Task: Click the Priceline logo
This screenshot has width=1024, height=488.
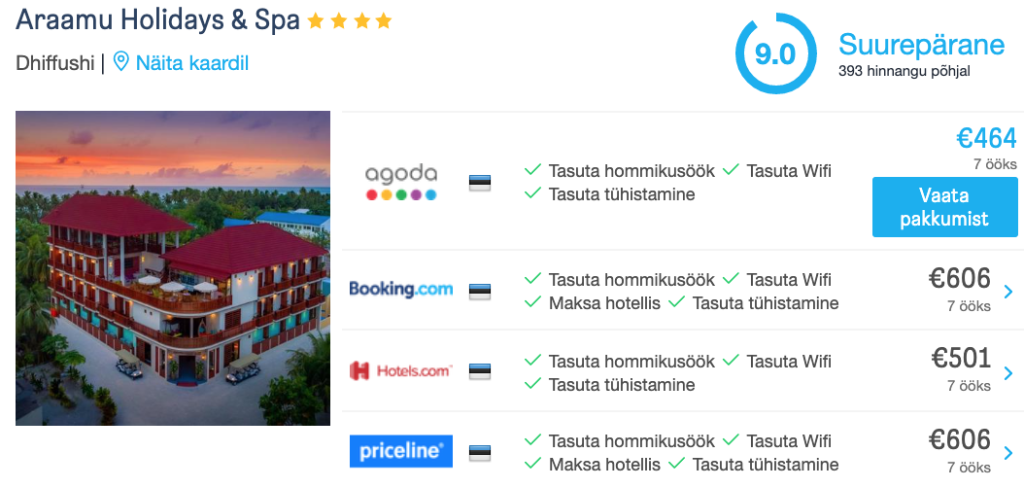Action: [x=401, y=452]
